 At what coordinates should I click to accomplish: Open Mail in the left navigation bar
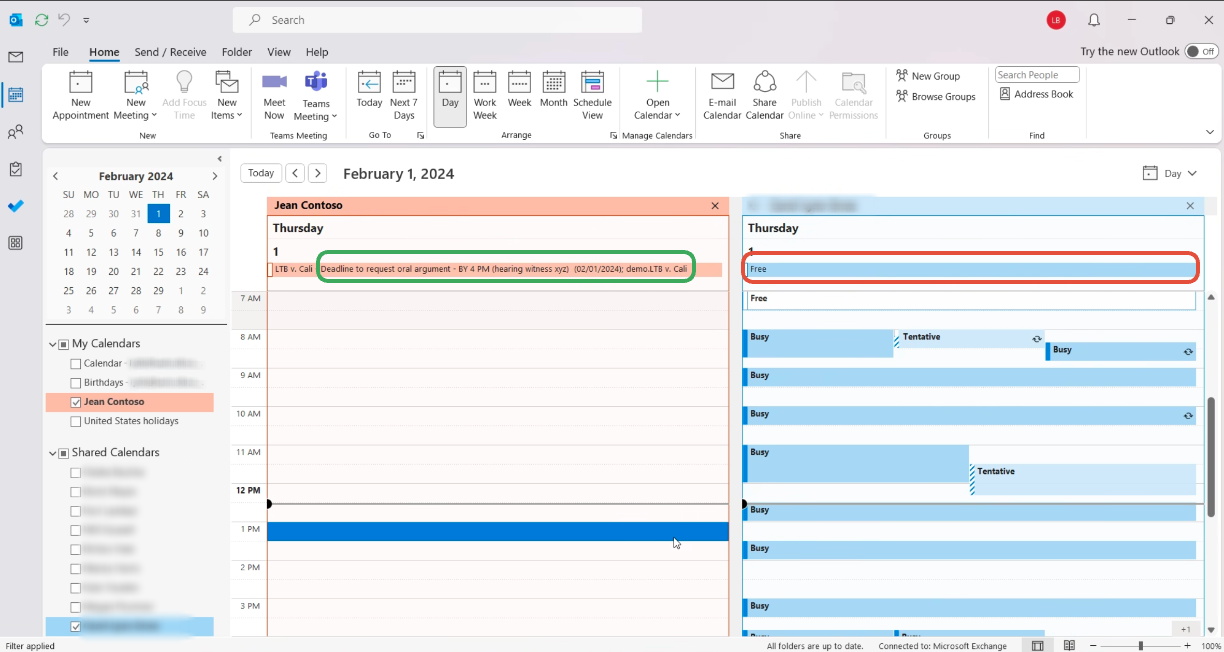15,57
